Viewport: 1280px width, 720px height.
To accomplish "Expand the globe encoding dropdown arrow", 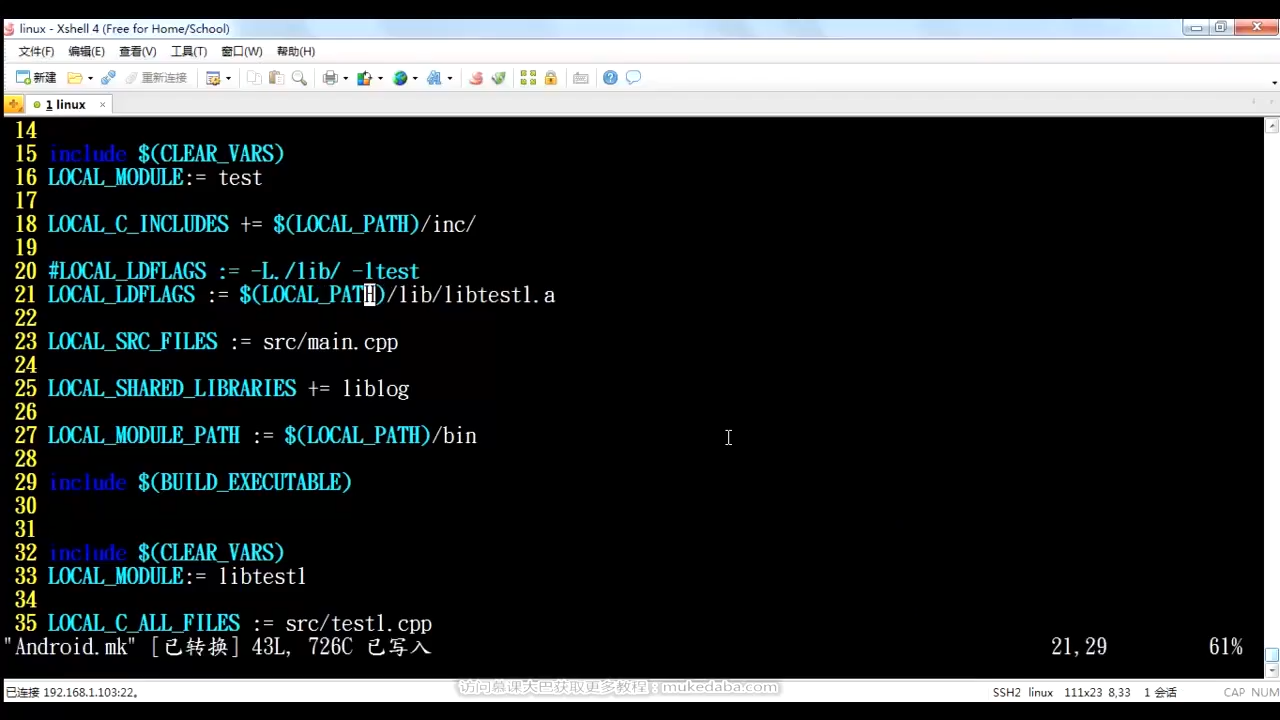I will coord(415,78).
